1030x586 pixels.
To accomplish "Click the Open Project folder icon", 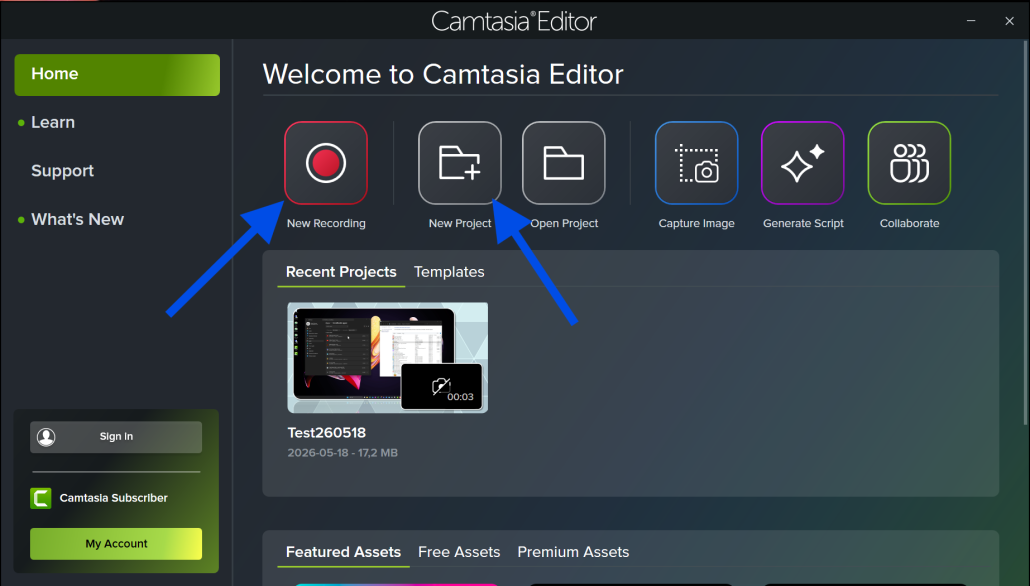I will (564, 163).
